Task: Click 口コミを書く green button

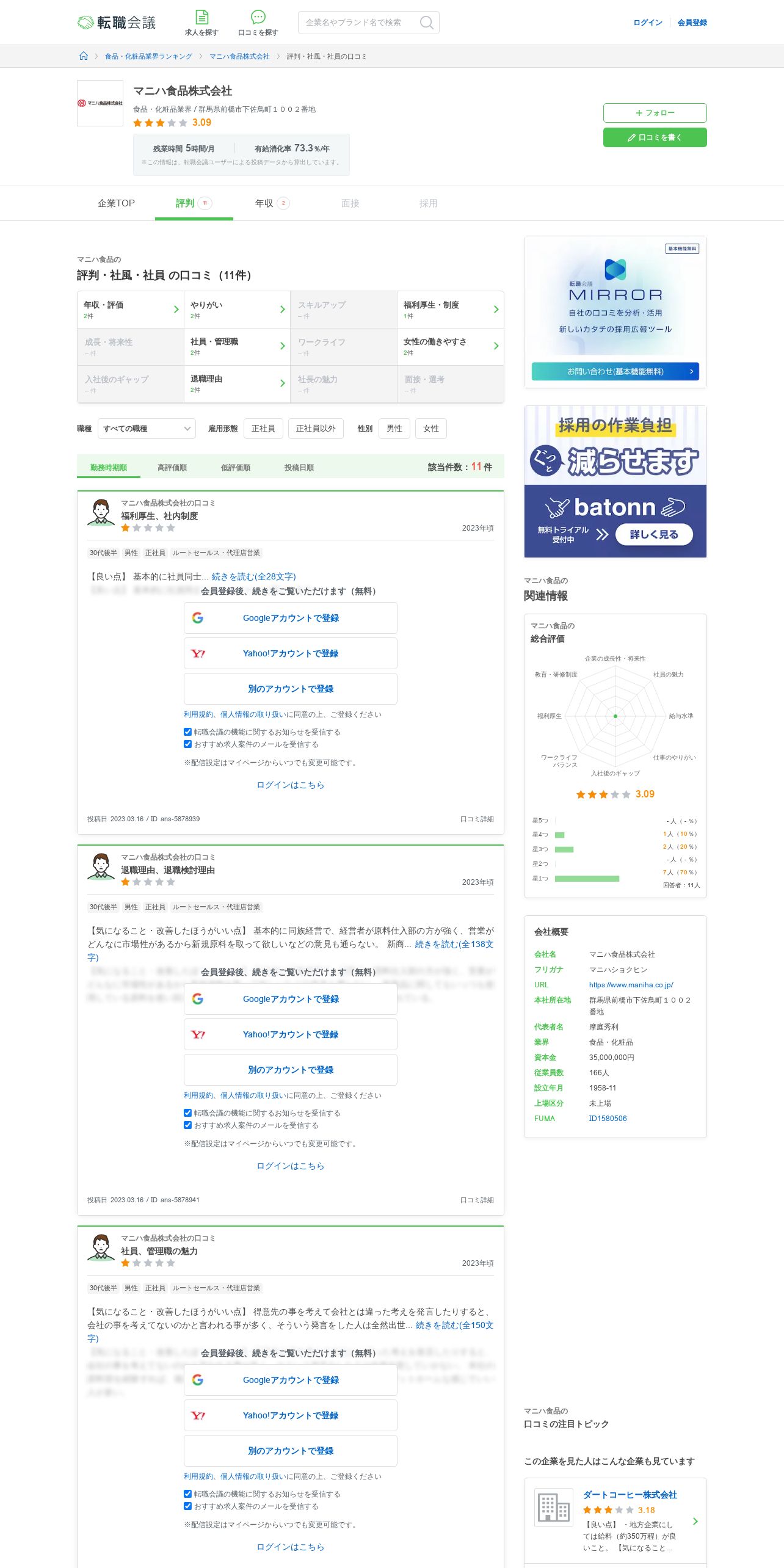Action: pyautogui.click(x=655, y=137)
